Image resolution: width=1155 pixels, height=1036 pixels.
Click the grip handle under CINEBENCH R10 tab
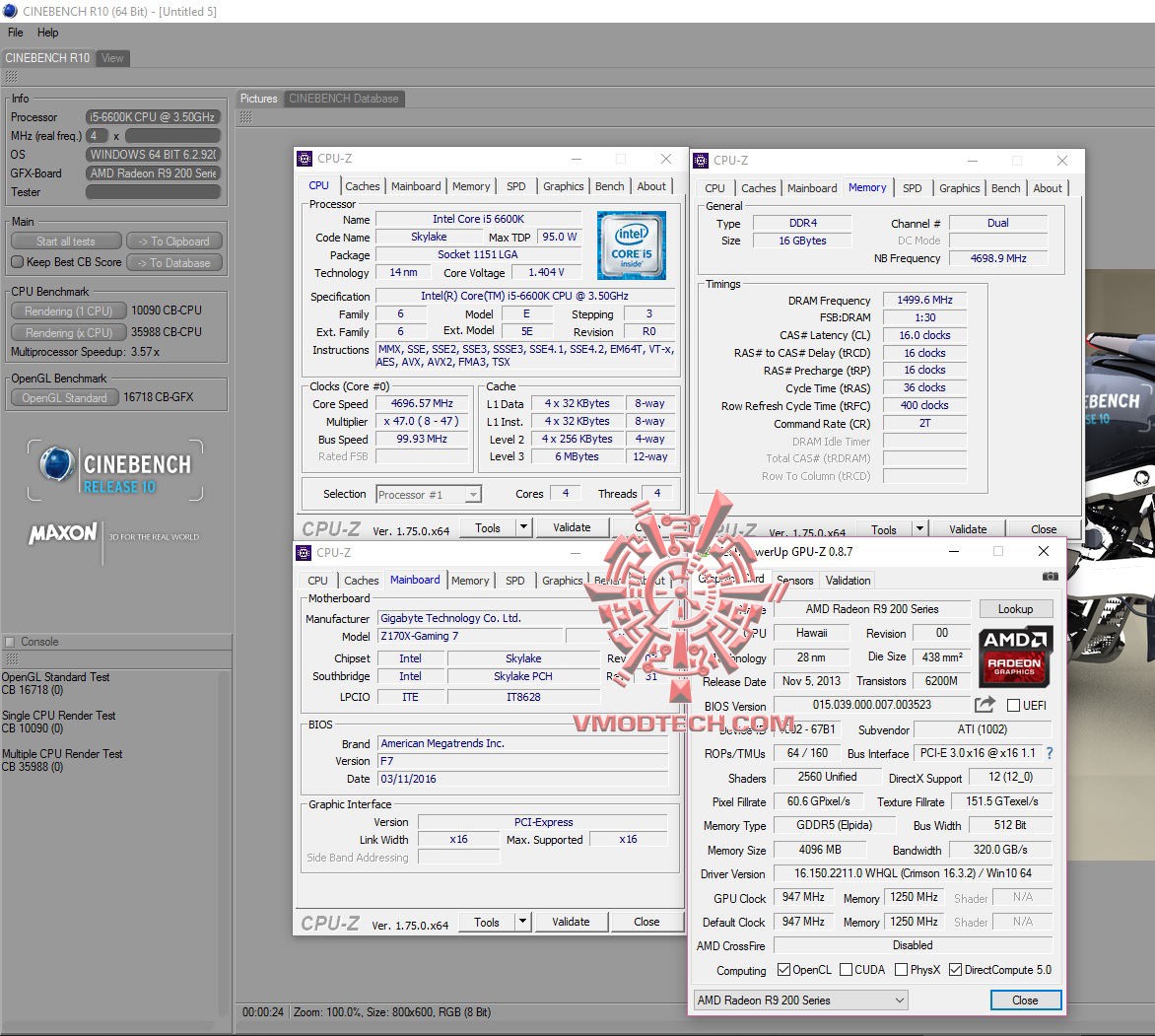click(11, 77)
